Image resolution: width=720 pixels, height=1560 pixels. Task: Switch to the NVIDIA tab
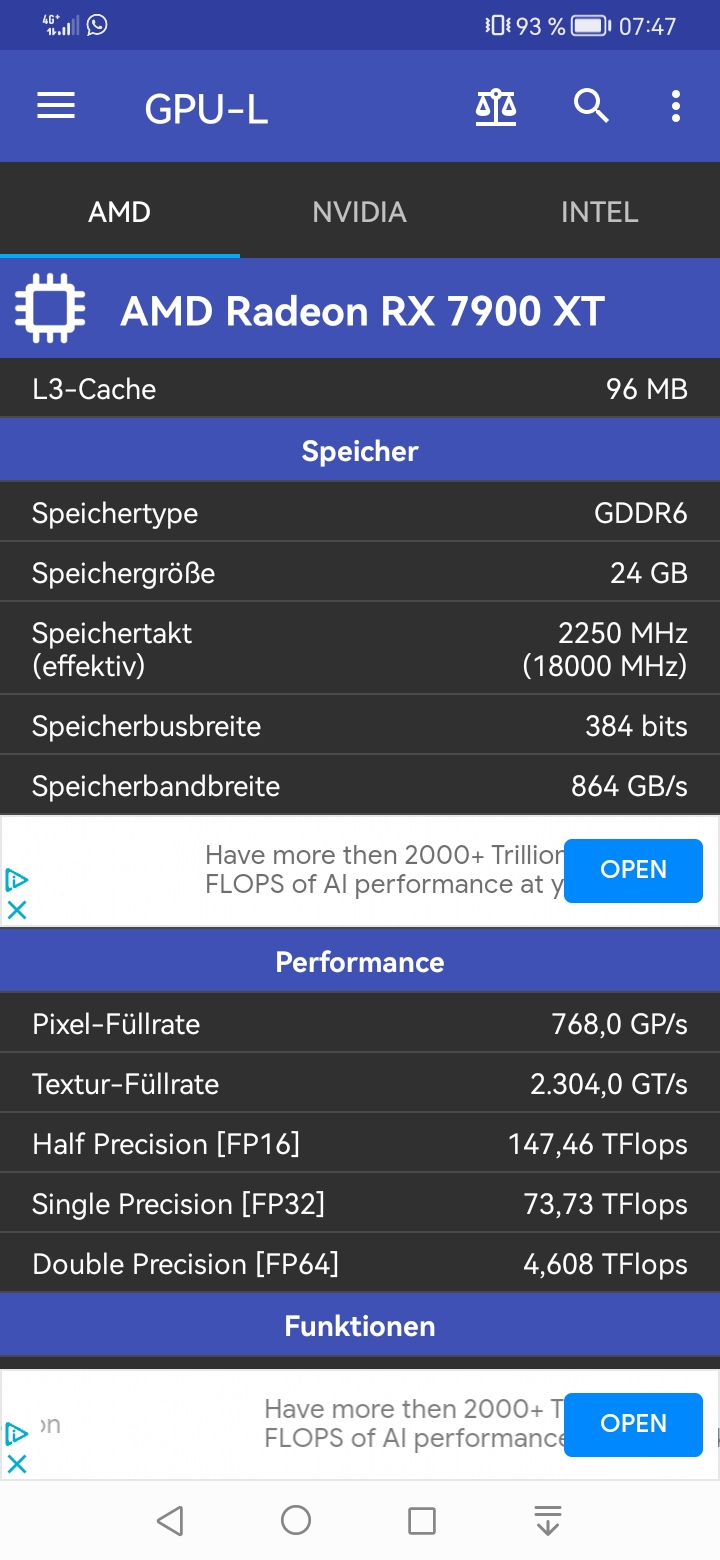coord(359,212)
